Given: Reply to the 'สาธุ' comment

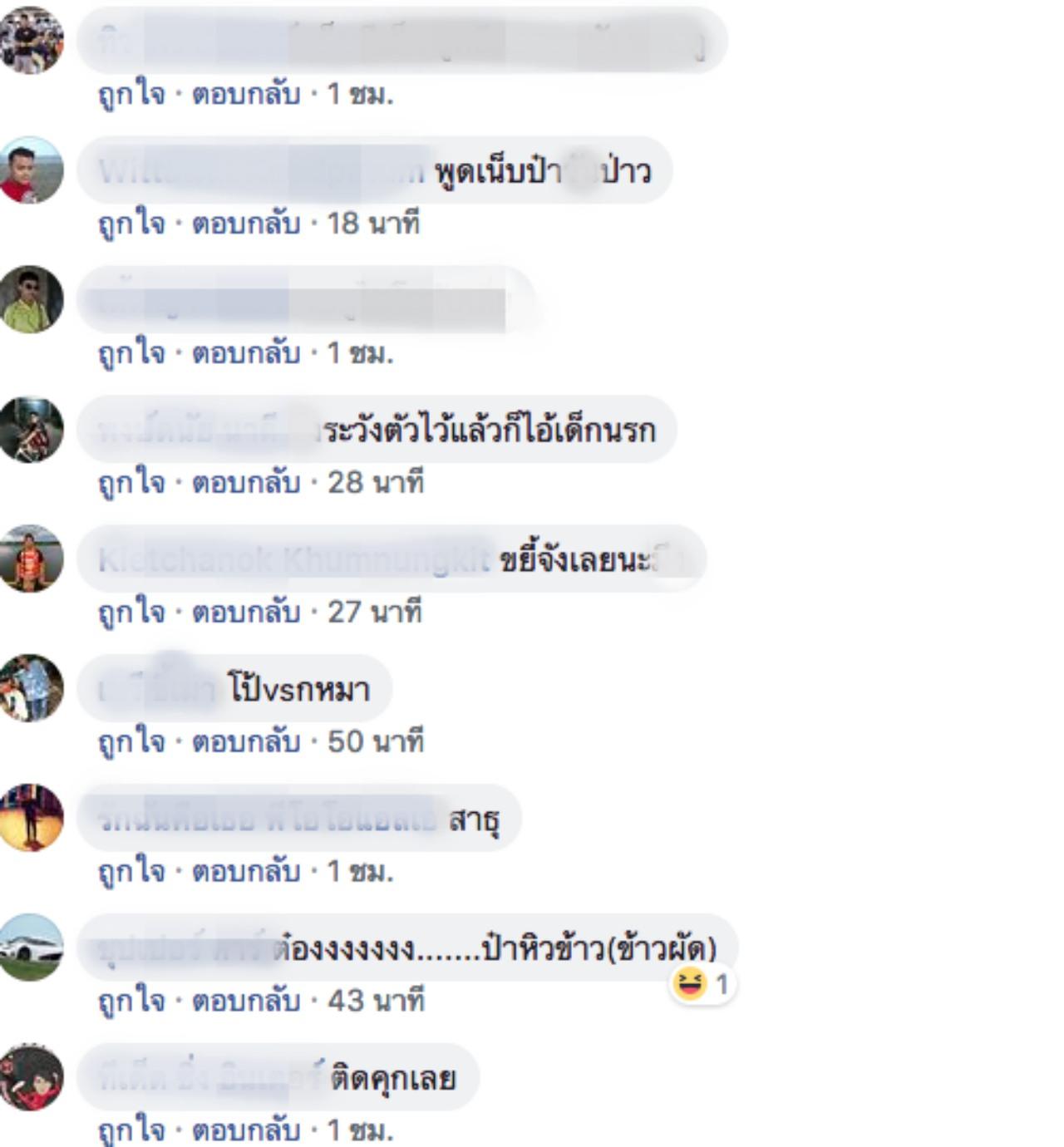Looking at the screenshot, I should [x=246, y=872].
